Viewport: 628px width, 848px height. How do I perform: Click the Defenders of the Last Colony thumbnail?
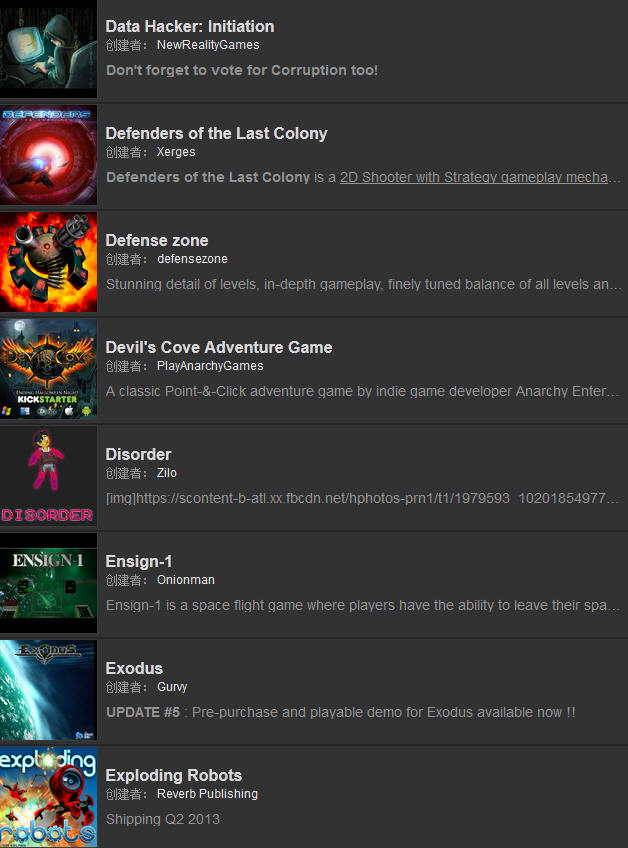coord(48,155)
